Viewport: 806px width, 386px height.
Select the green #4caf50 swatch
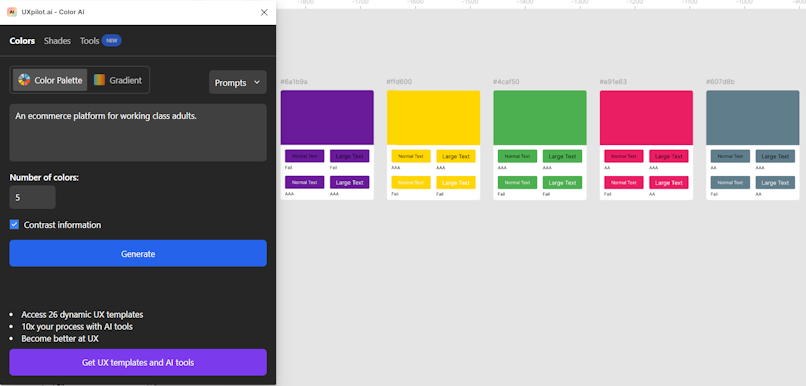point(540,117)
